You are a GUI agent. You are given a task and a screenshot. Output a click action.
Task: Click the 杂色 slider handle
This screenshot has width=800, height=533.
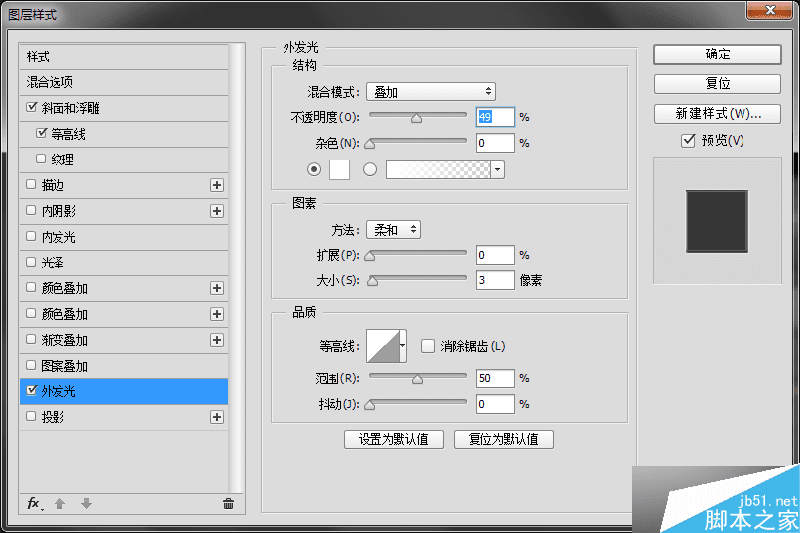click(370, 144)
